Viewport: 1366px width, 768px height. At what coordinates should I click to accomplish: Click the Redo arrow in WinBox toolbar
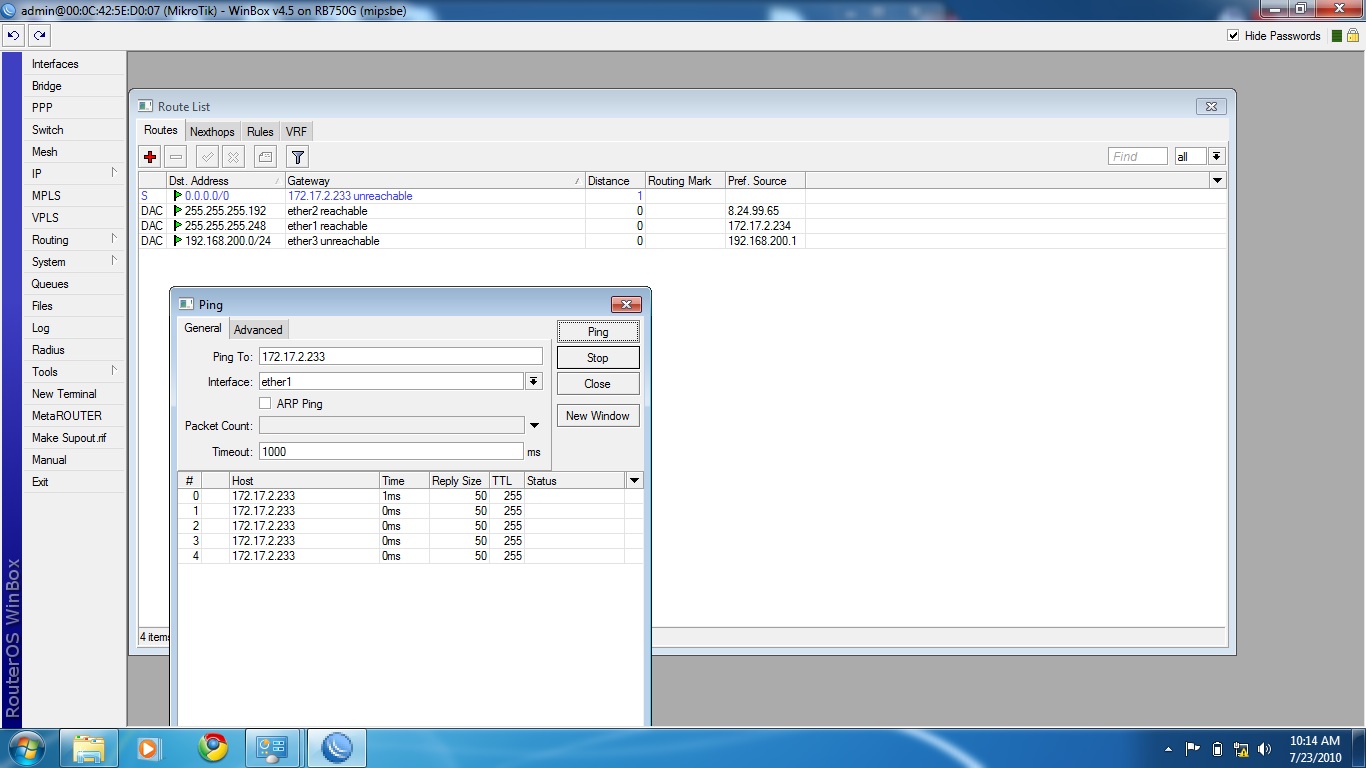39,35
